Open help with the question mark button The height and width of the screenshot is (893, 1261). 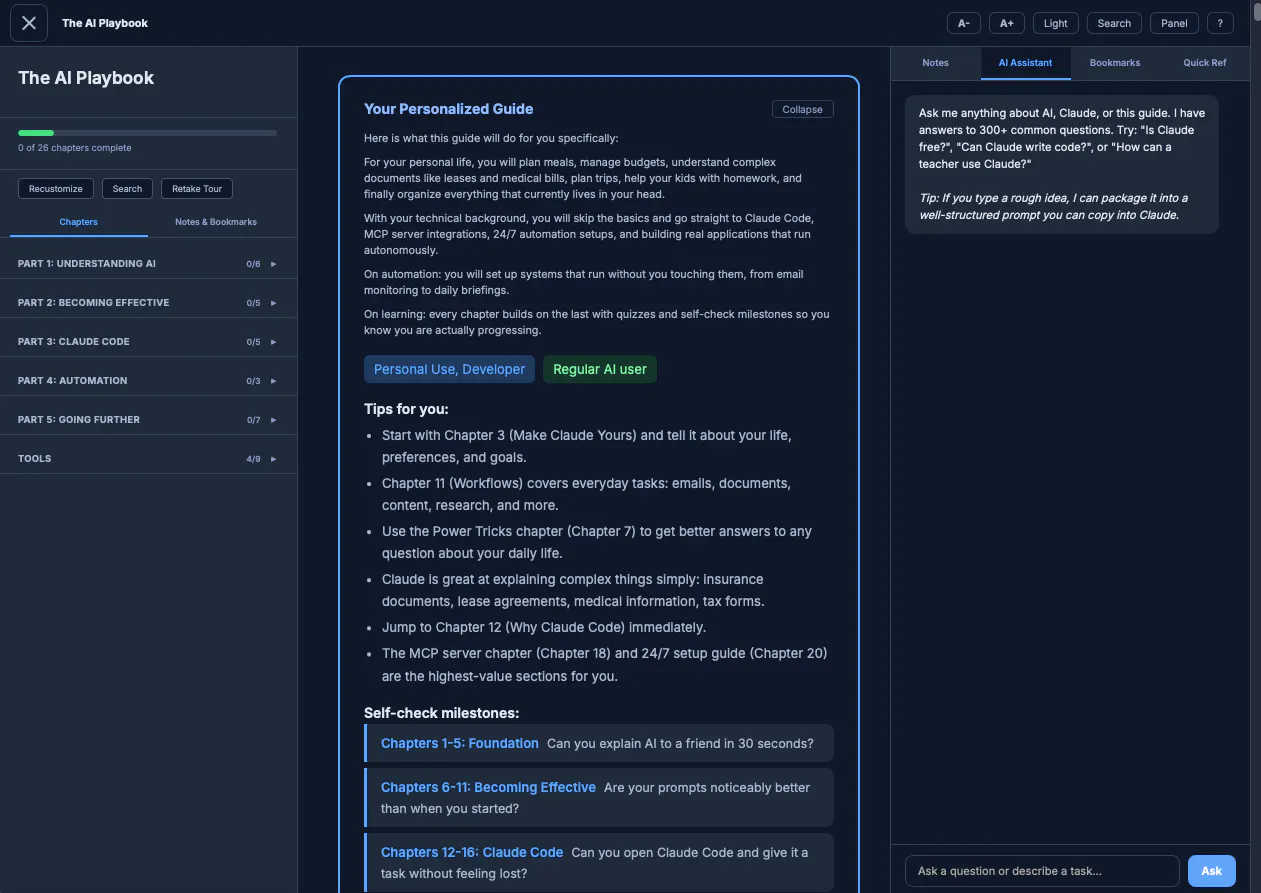(1220, 23)
